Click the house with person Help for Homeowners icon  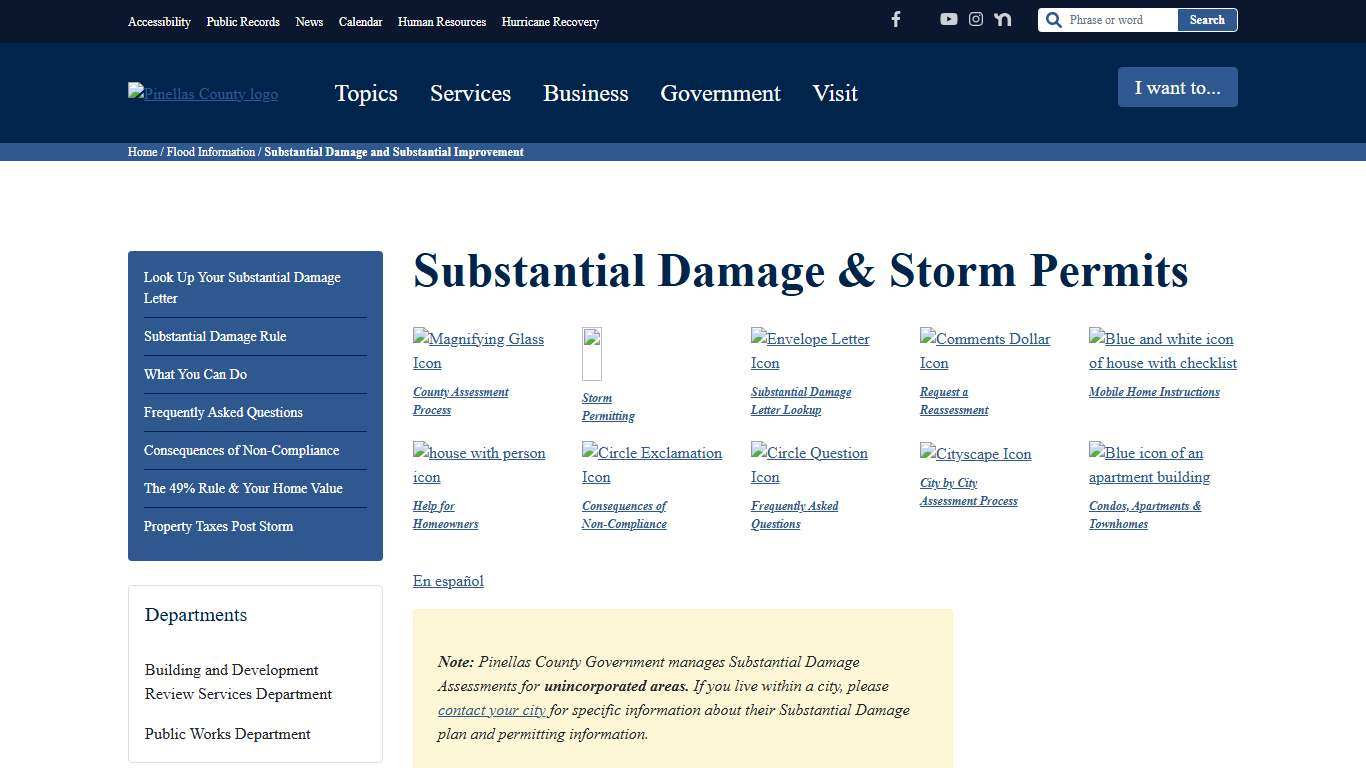tap(479, 465)
